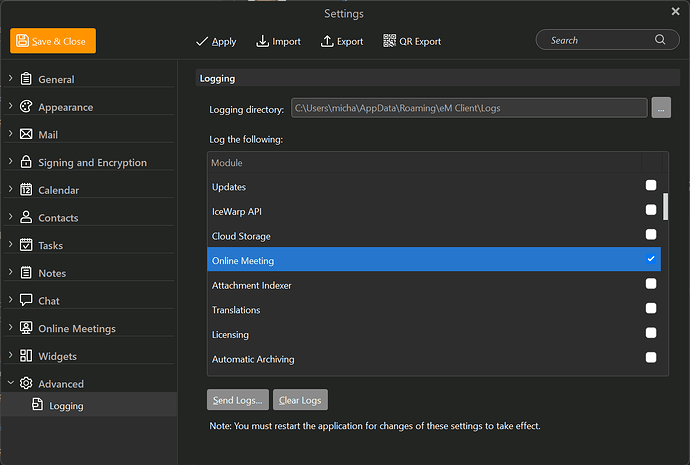The width and height of the screenshot is (690, 465).
Task: Open the Notes settings category
Action: click(x=52, y=273)
